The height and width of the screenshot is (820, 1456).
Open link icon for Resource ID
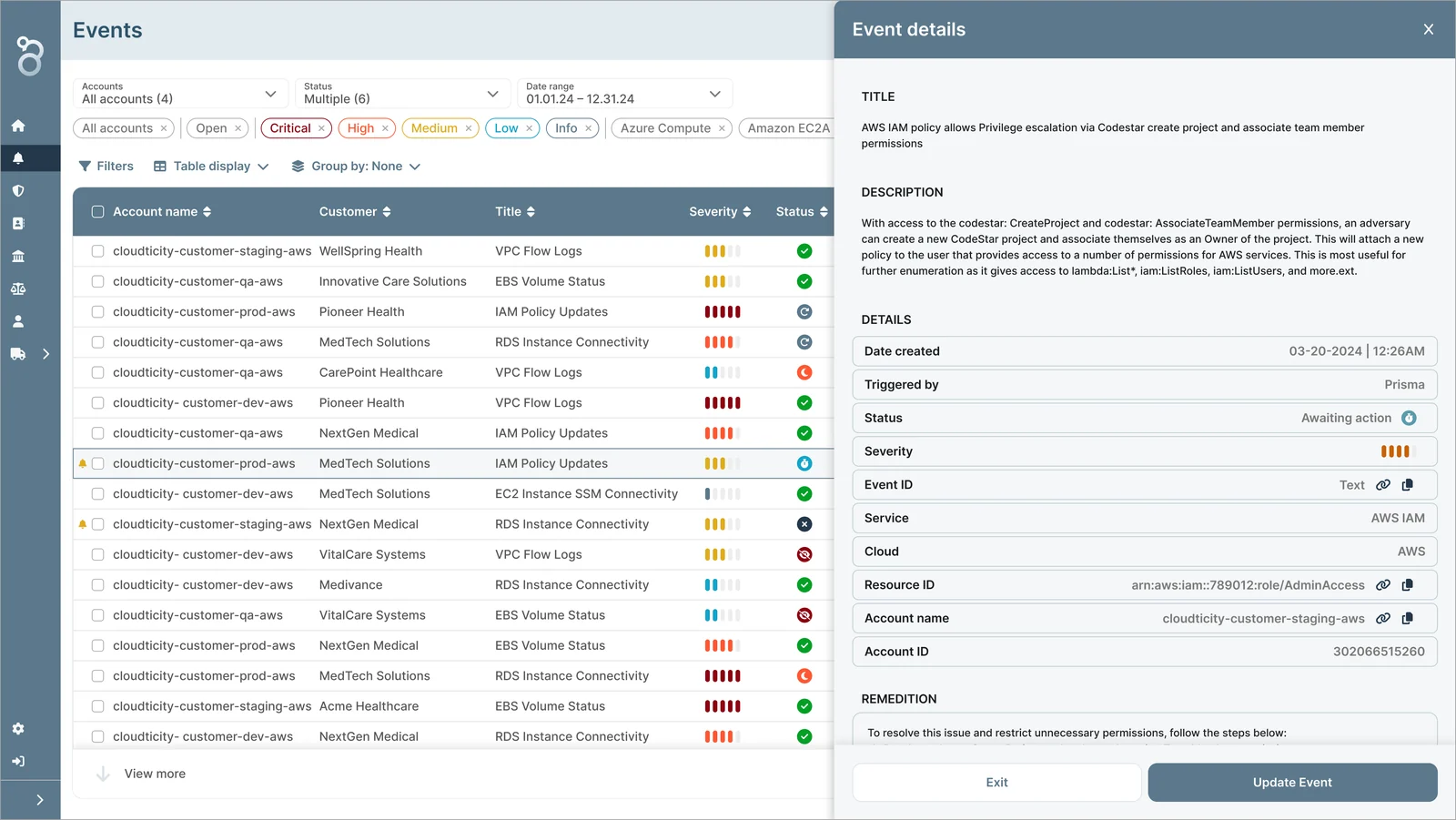coord(1383,585)
